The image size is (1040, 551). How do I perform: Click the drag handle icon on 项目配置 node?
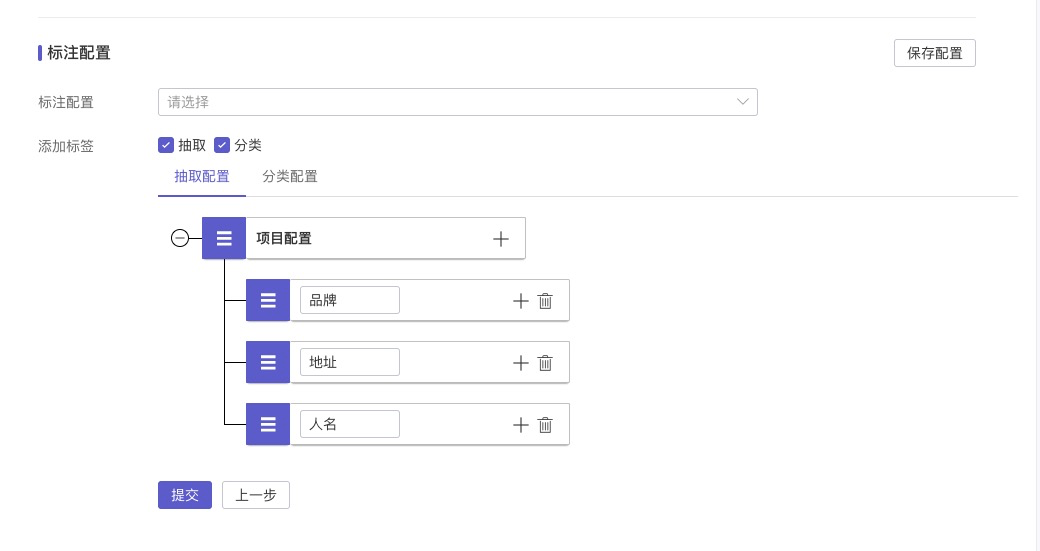point(224,238)
